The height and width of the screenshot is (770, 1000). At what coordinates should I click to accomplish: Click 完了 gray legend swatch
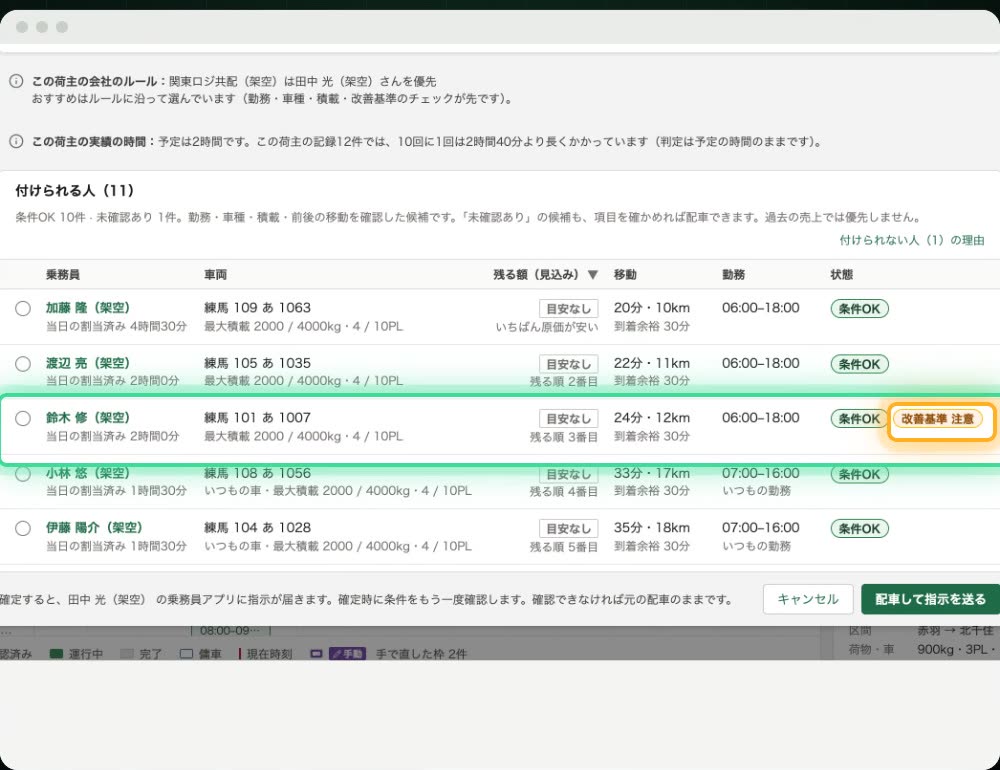[x=126, y=654]
